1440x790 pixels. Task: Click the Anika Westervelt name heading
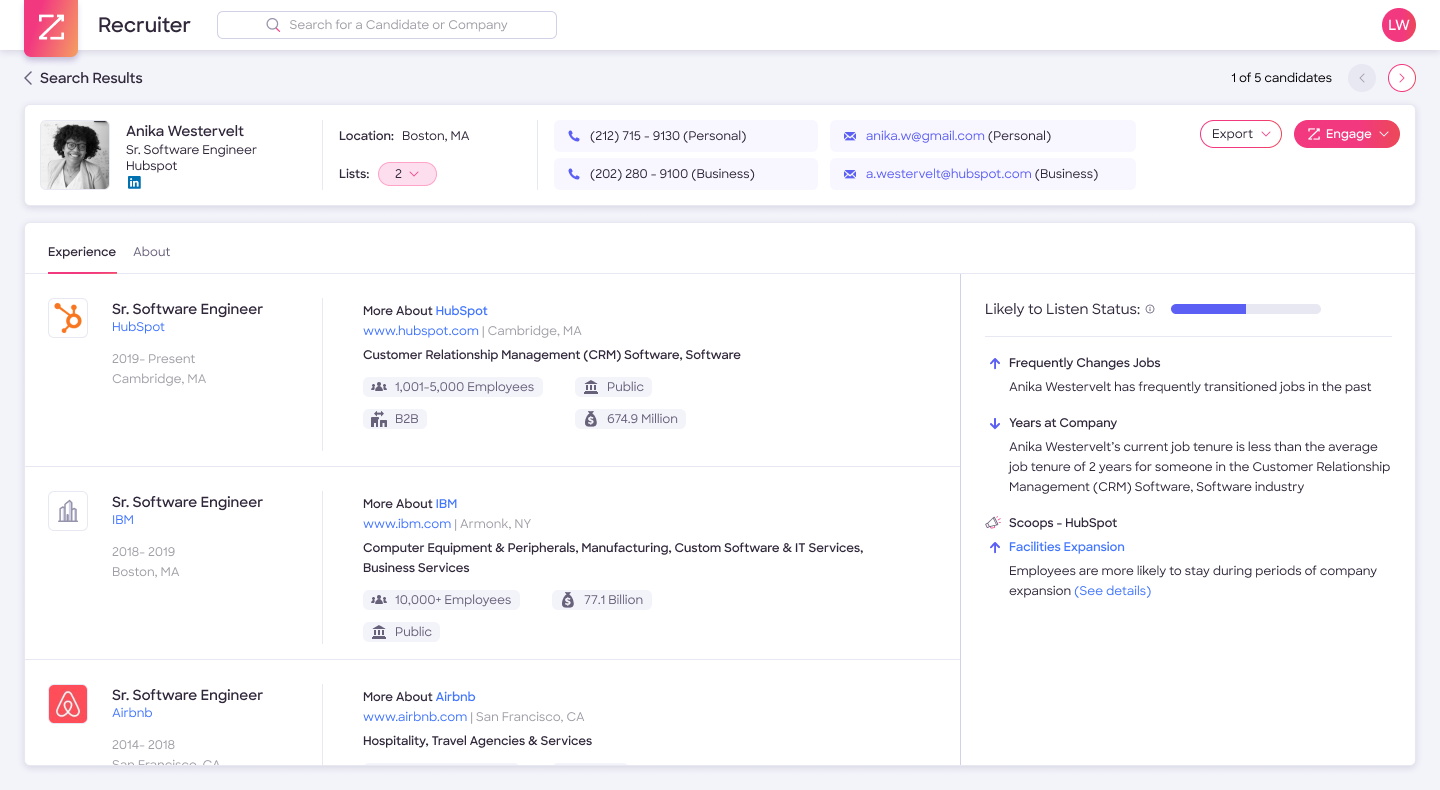point(185,131)
